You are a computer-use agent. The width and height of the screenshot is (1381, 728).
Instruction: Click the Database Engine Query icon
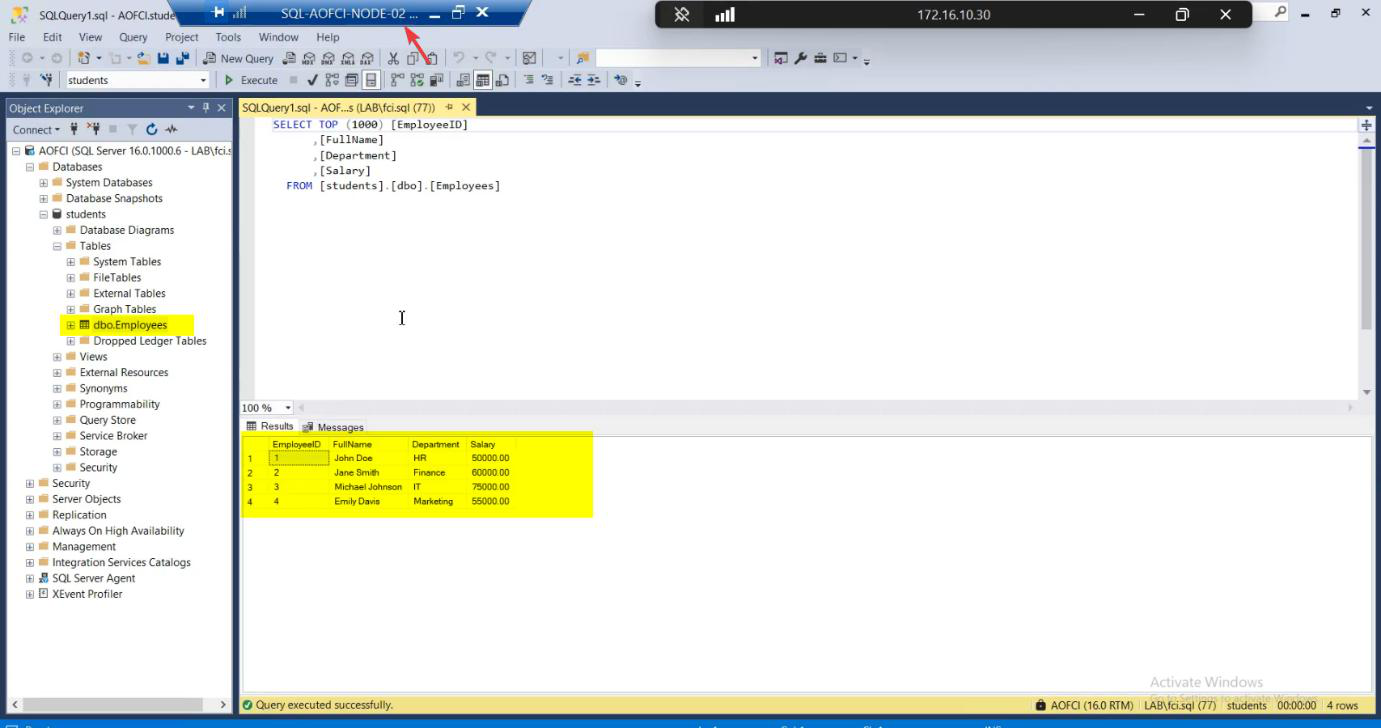[289, 58]
